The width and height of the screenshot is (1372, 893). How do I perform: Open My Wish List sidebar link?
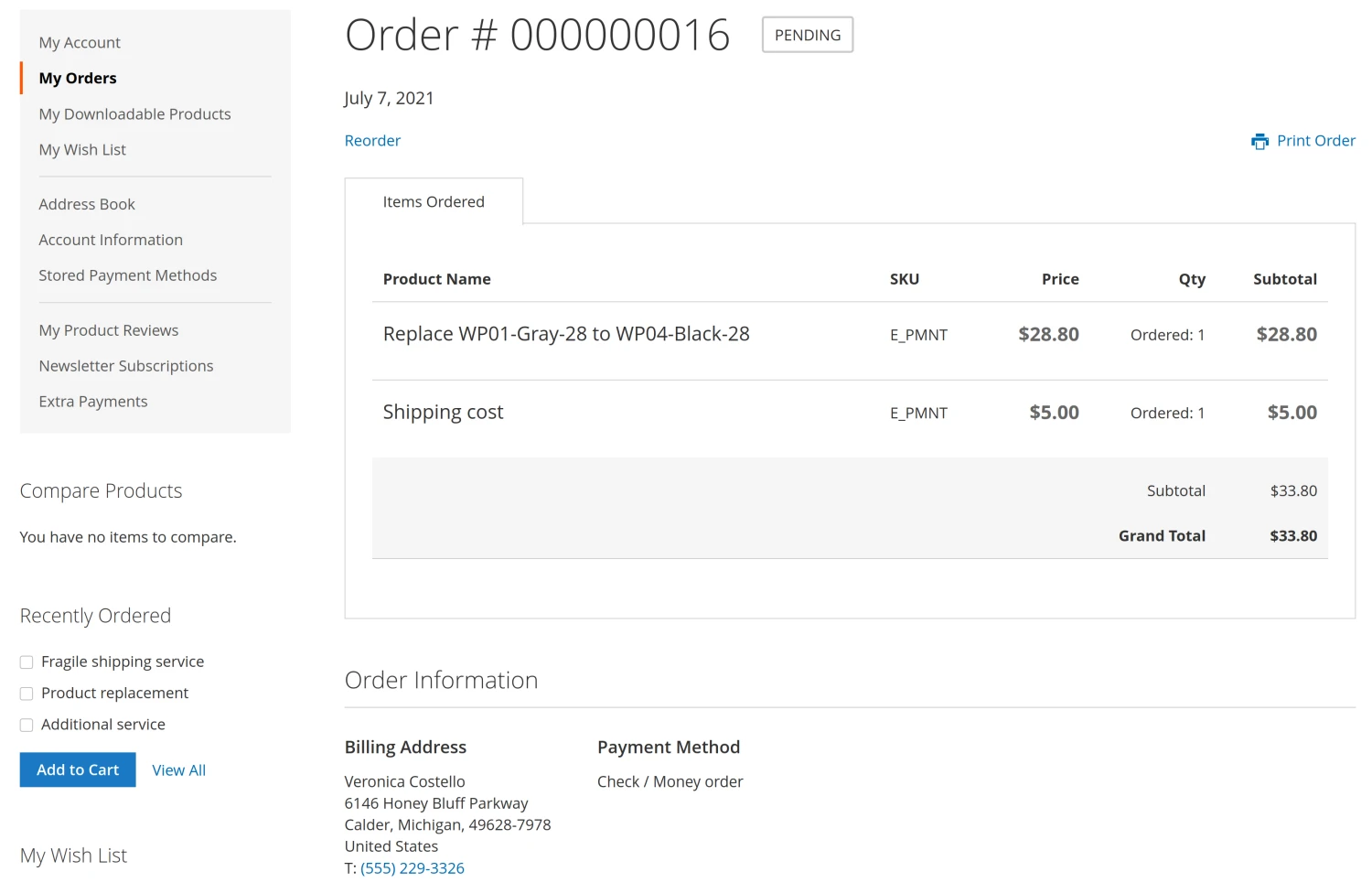(x=82, y=150)
